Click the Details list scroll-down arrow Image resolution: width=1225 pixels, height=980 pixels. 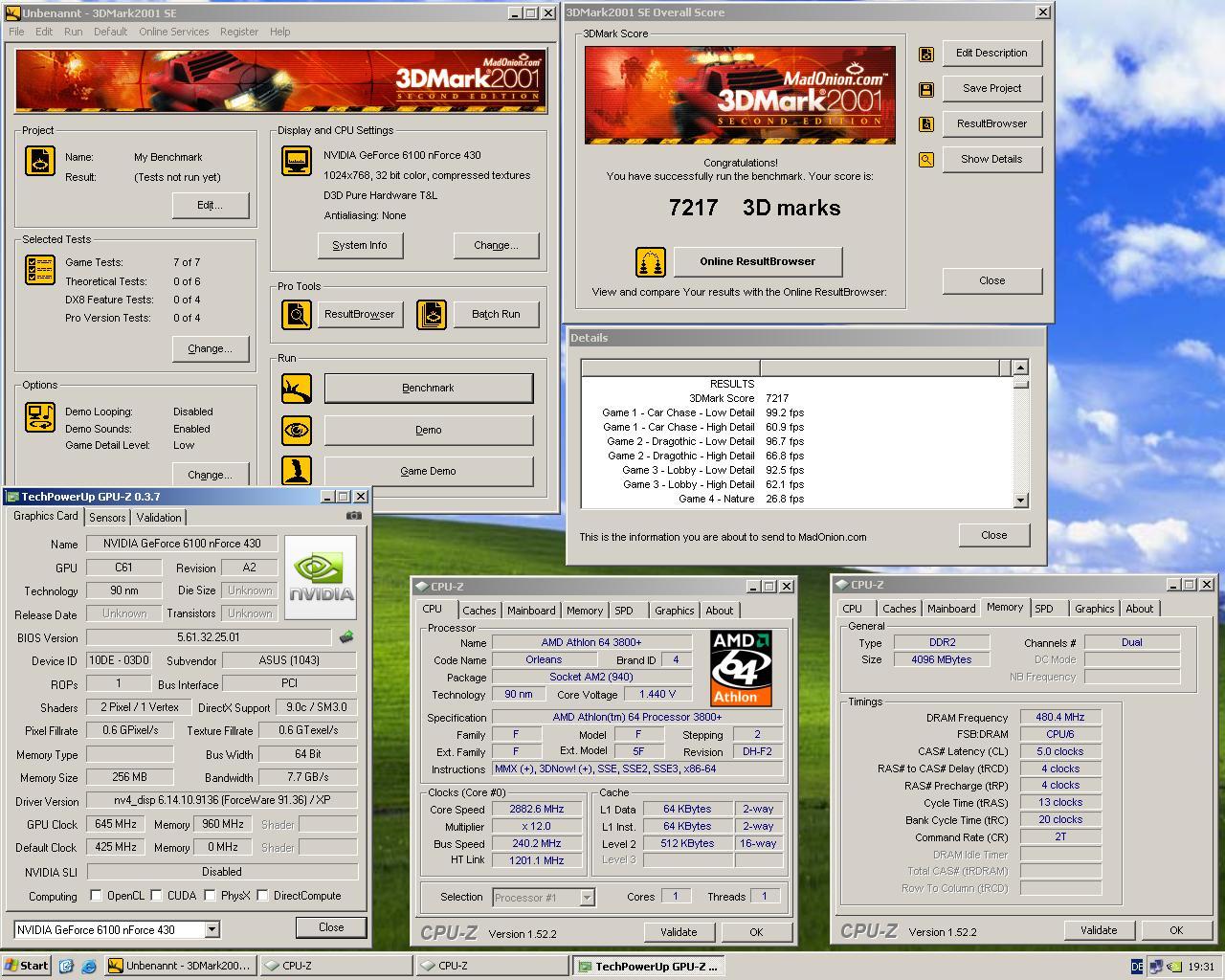point(1020,500)
